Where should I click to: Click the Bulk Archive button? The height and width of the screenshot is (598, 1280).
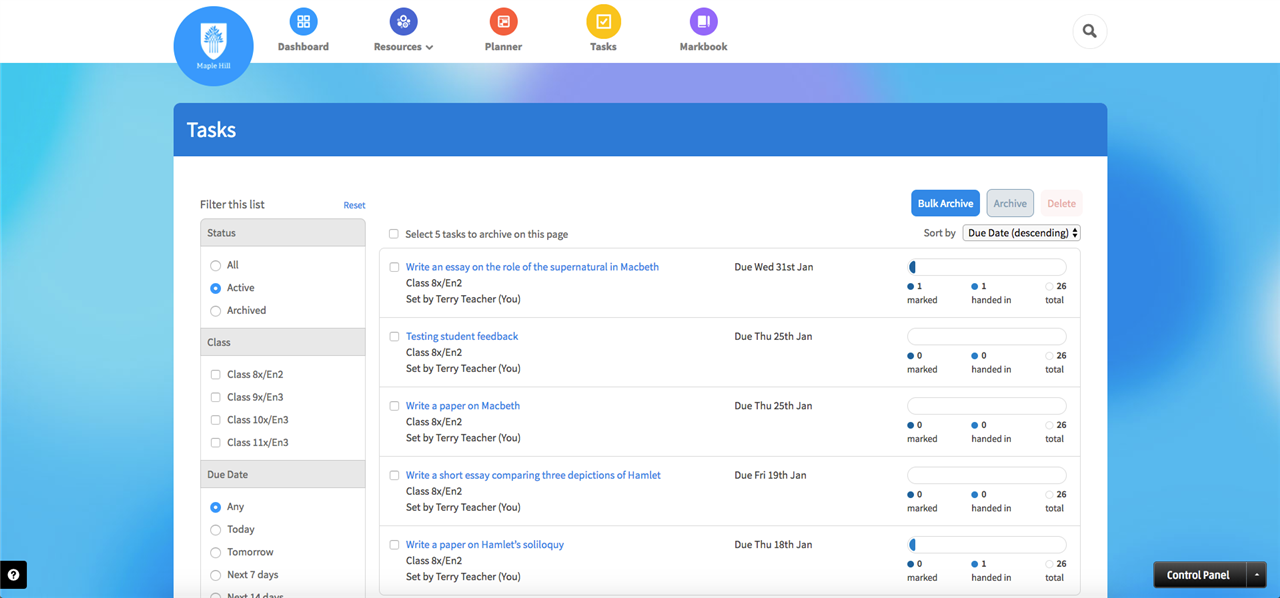point(945,203)
